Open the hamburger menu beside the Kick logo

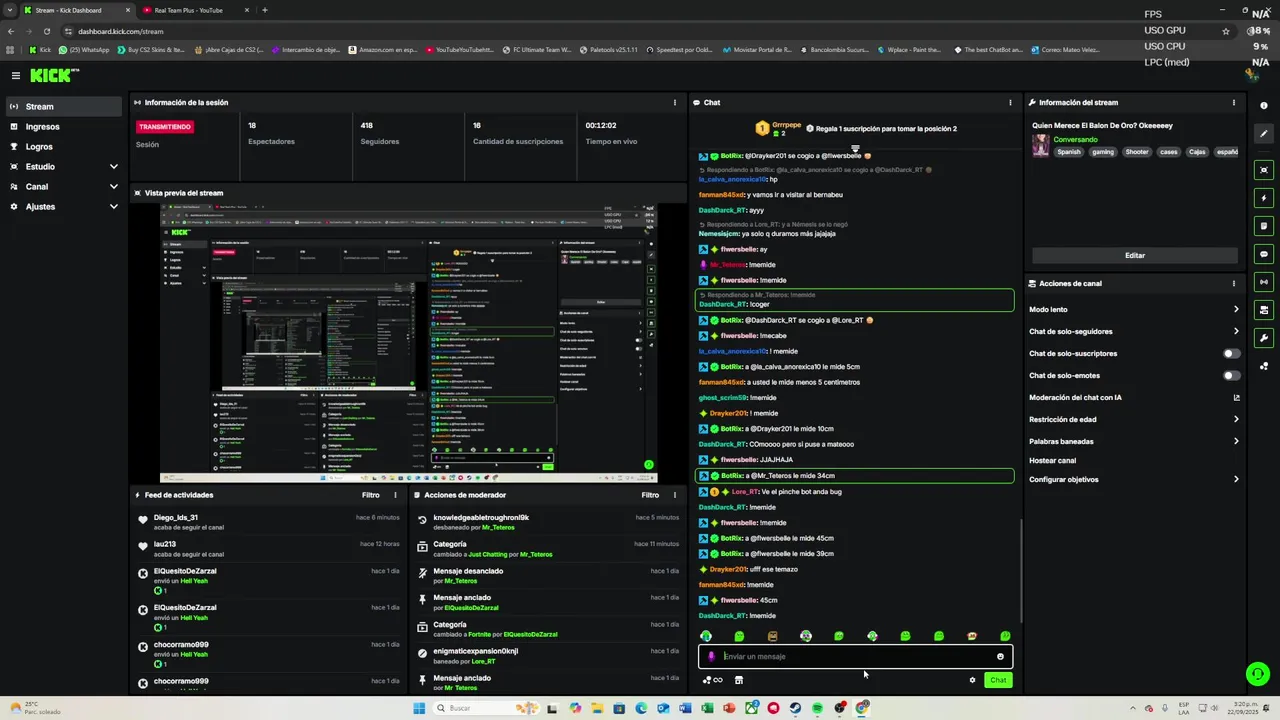(16, 76)
